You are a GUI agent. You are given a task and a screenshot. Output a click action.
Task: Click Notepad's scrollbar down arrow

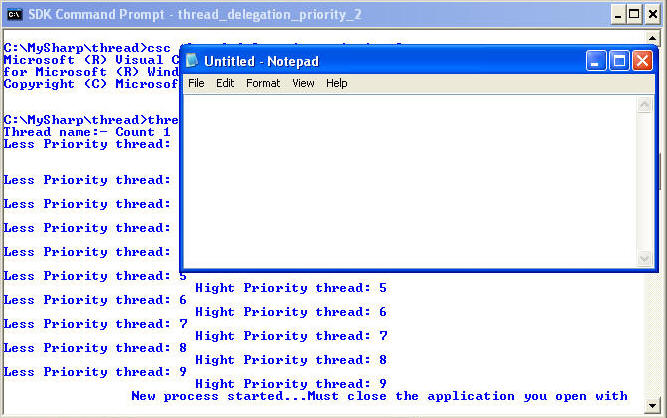pyautogui.click(x=645, y=258)
